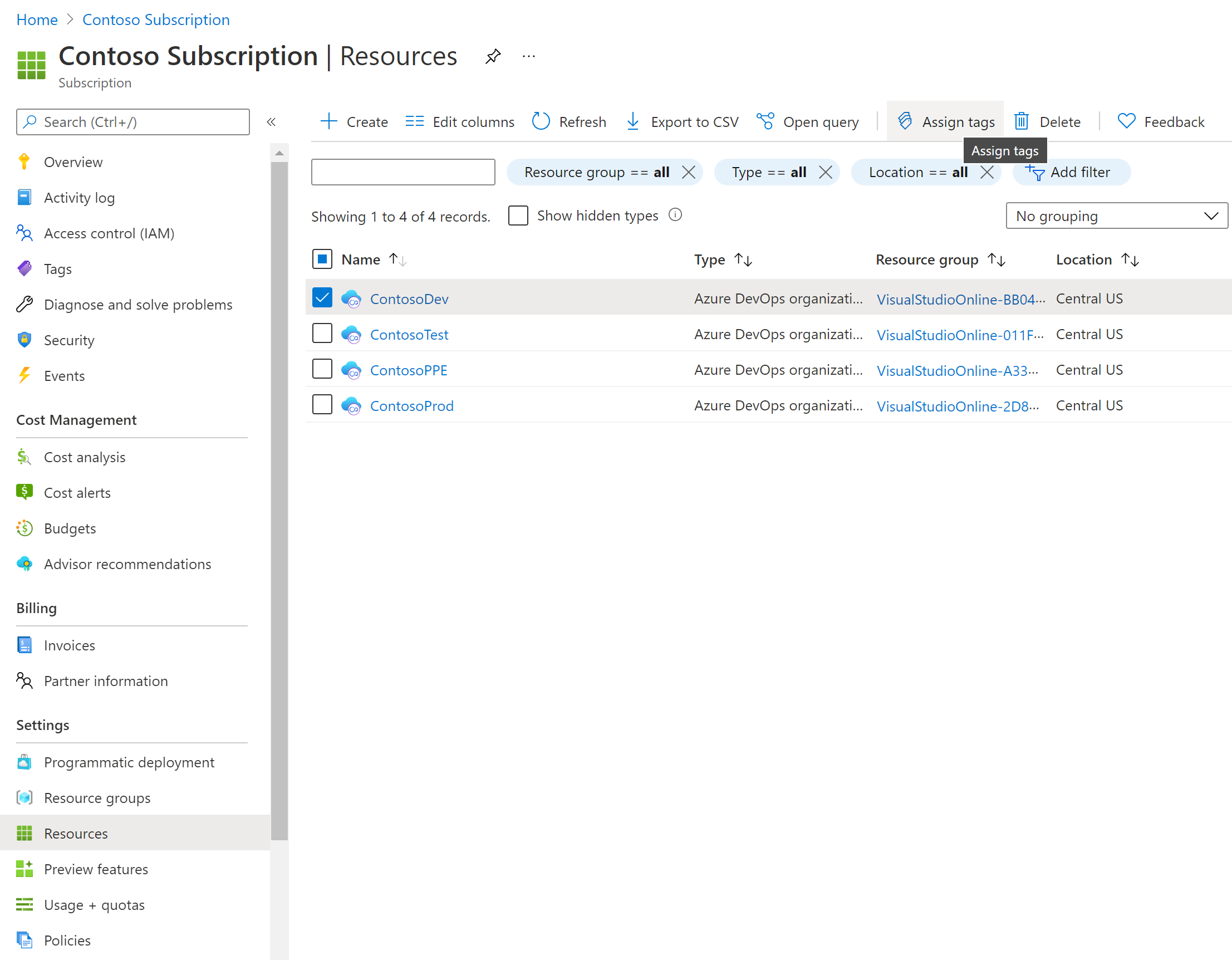This screenshot has height=960, width=1232.
Task: Click the ContosoProd resource link
Action: click(x=413, y=405)
